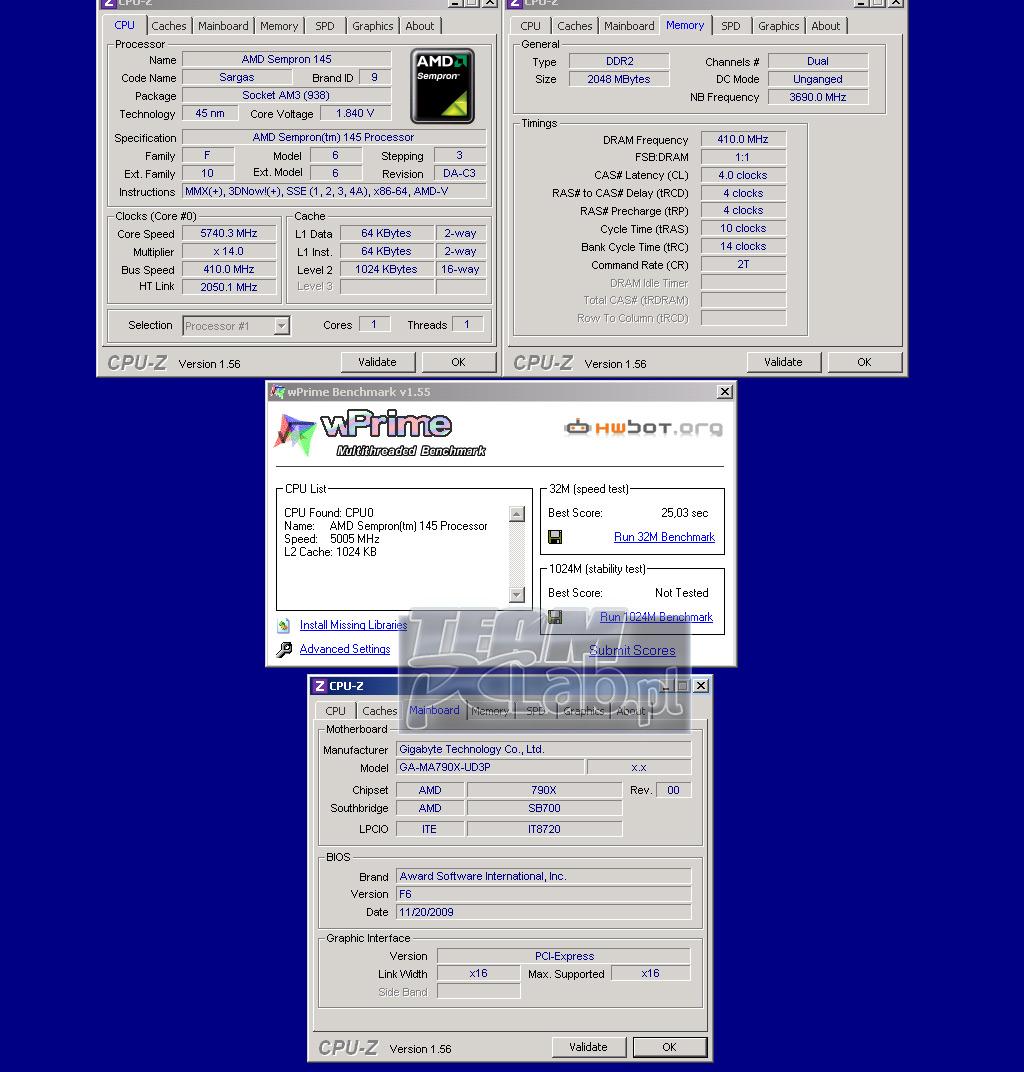Click the 32M best score 25,03 sec
The image size is (1024, 1072).
684,513
